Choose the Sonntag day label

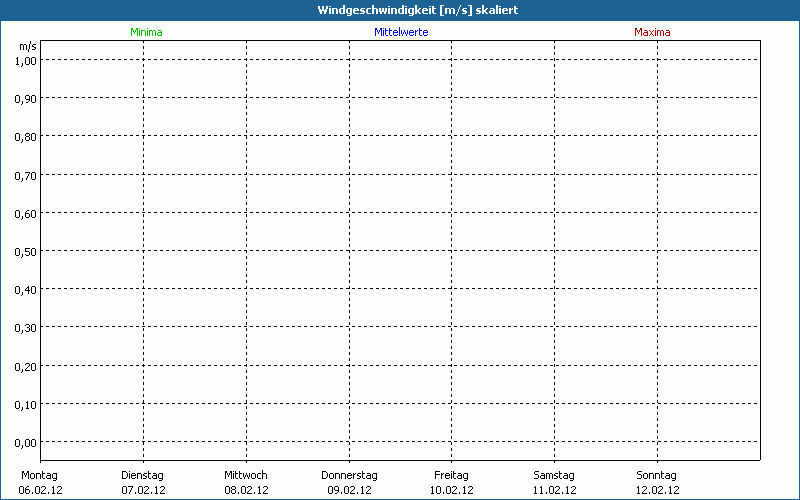tap(657, 475)
